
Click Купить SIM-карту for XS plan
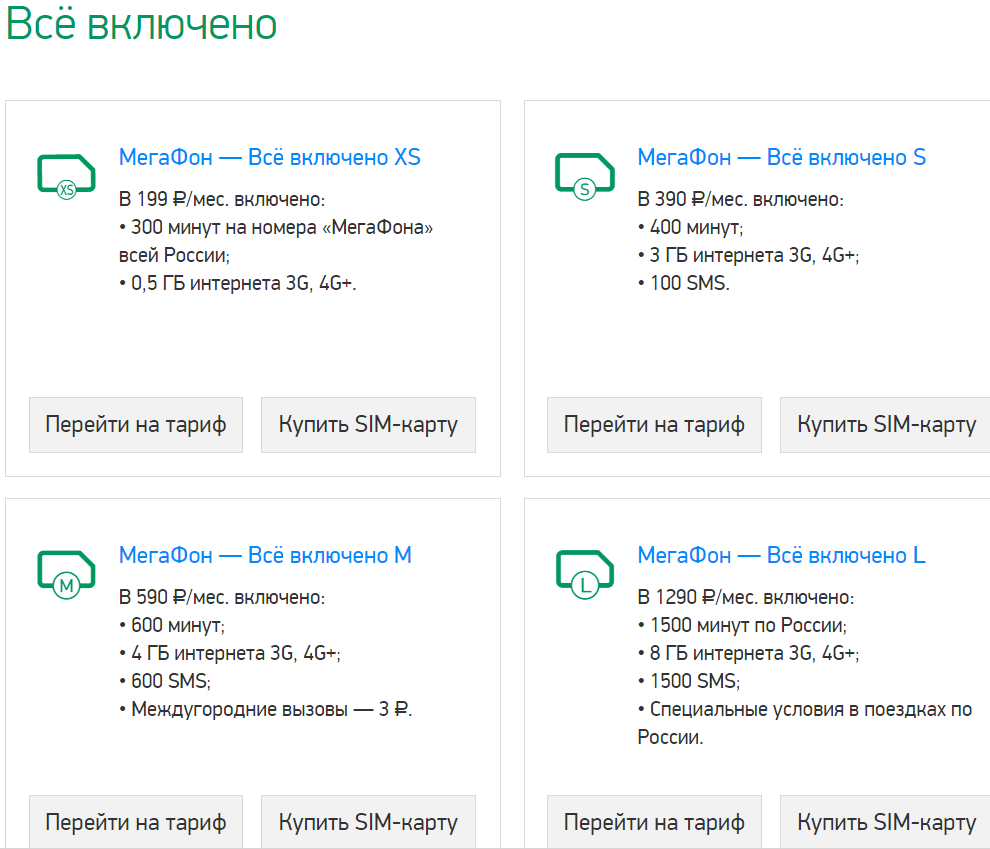click(x=368, y=425)
